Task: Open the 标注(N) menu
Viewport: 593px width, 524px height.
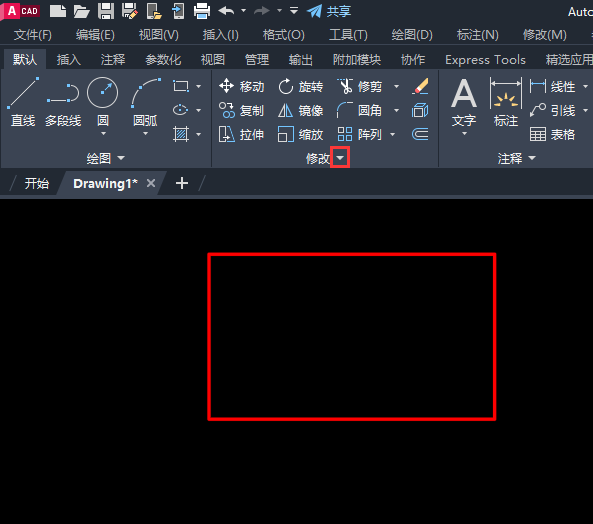Action: [x=477, y=35]
